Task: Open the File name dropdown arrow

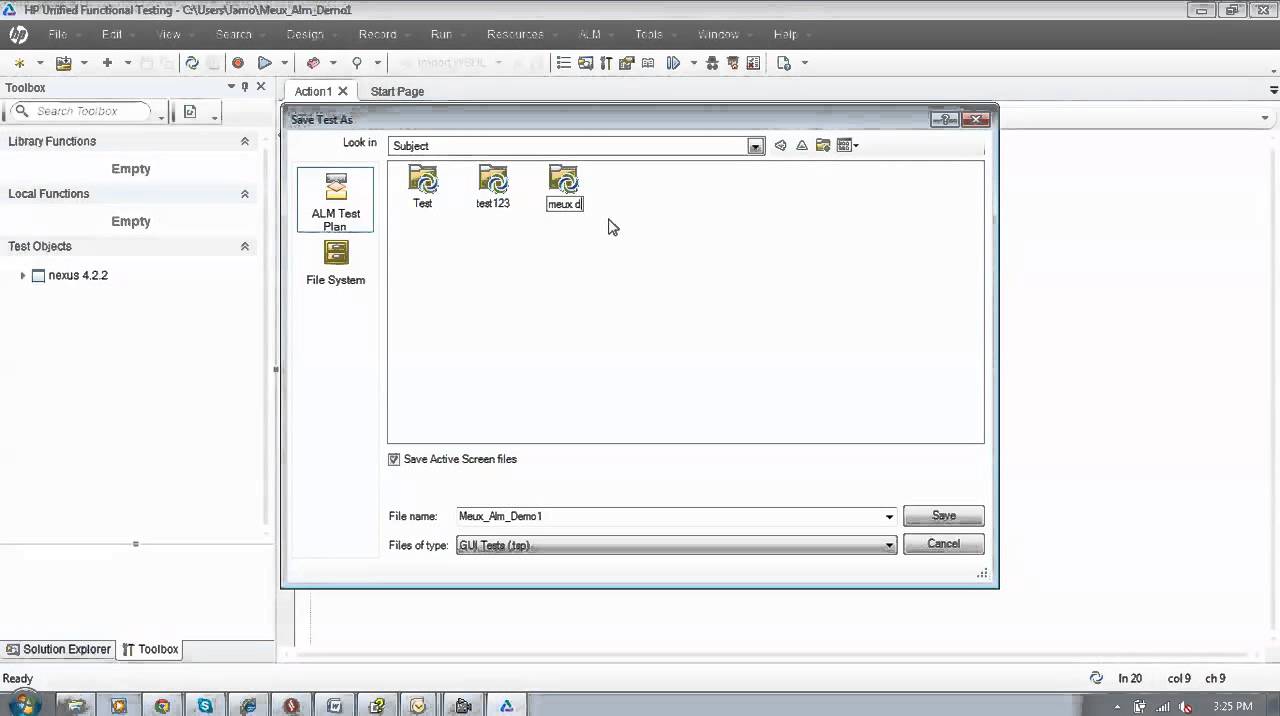Action: tap(889, 516)
